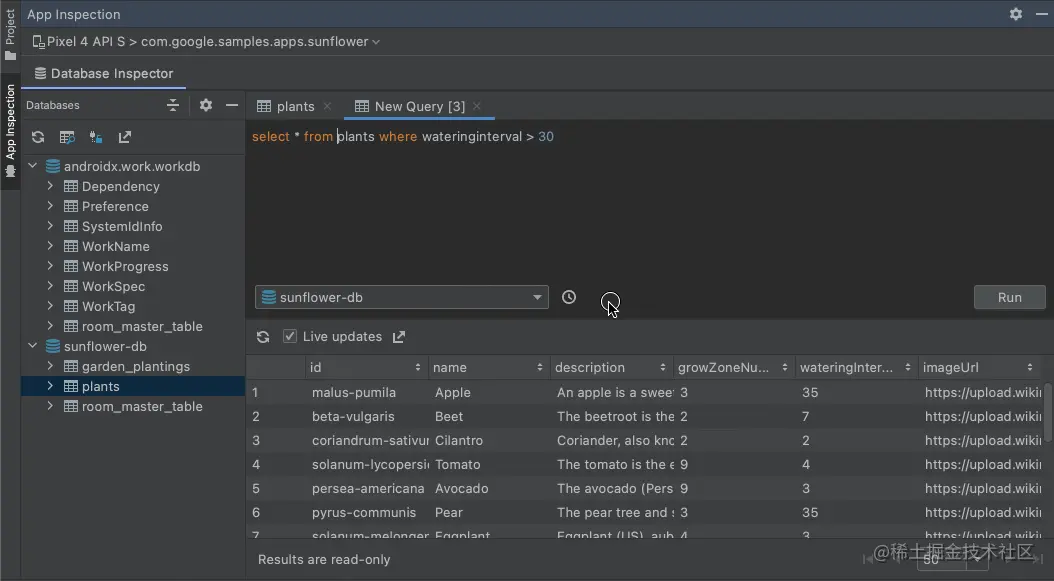This screenshot has width=1054, height=581.
Task: Click the persea-americana id cell
Action: (x=368, y=488)
